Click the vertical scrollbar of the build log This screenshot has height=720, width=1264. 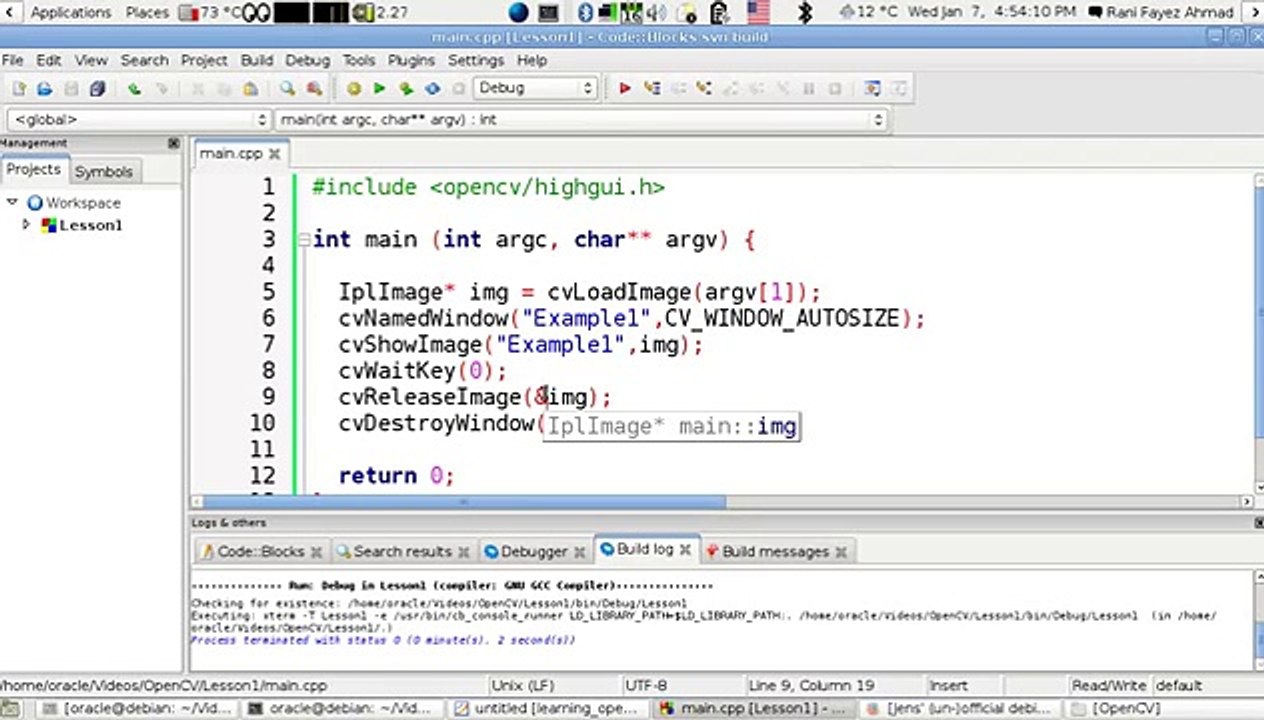[1258, 619]
